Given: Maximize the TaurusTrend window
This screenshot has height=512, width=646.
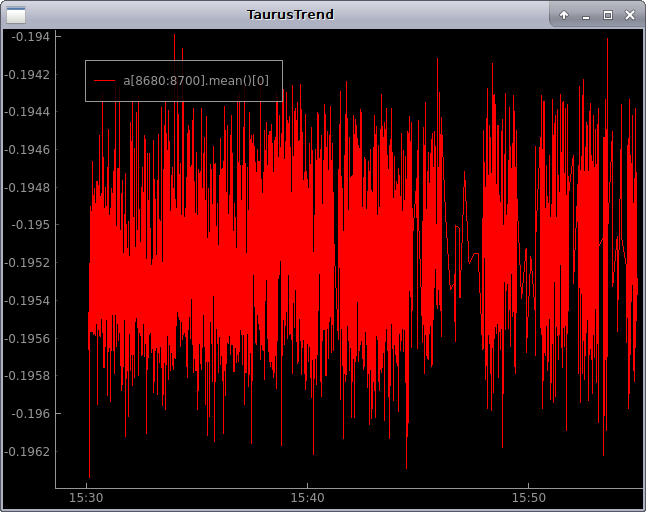Looking at the screenshot, I should point(607,15).
